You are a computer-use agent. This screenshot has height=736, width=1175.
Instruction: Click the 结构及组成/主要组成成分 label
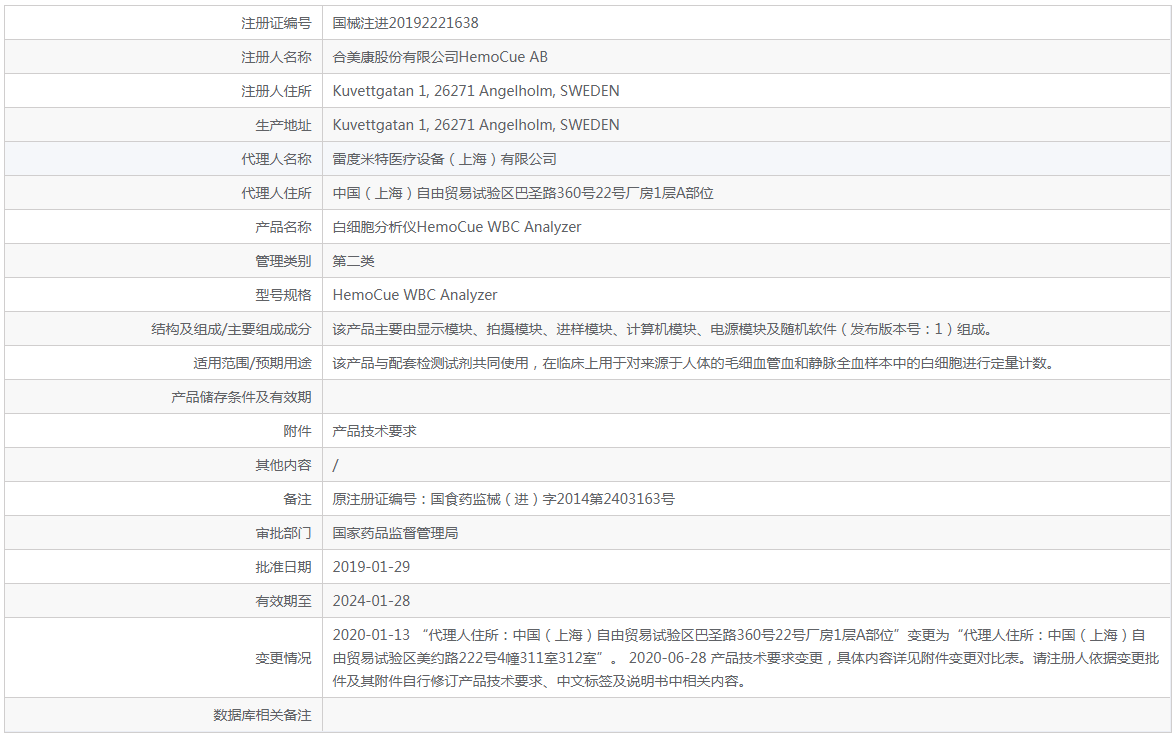coord(231,329)
